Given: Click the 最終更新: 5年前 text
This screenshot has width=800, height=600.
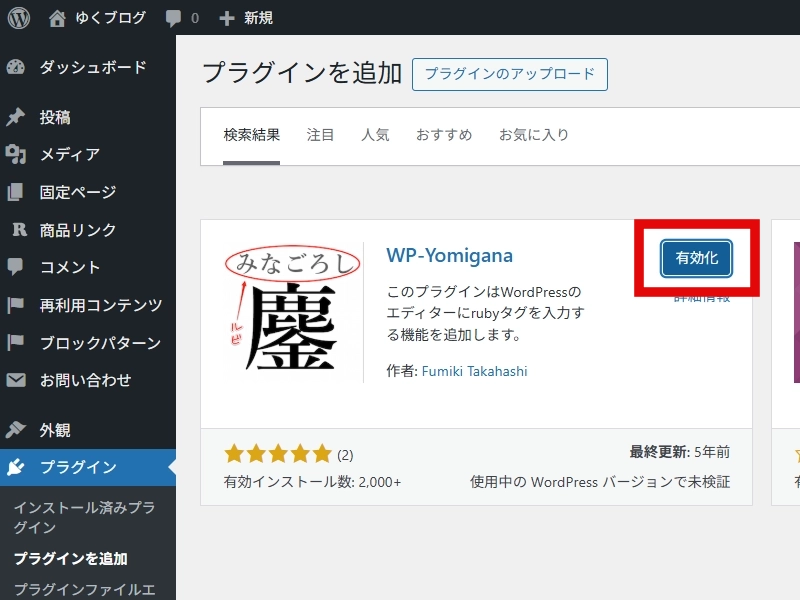Looking at the screenshot, I should (x=680, y=452).
